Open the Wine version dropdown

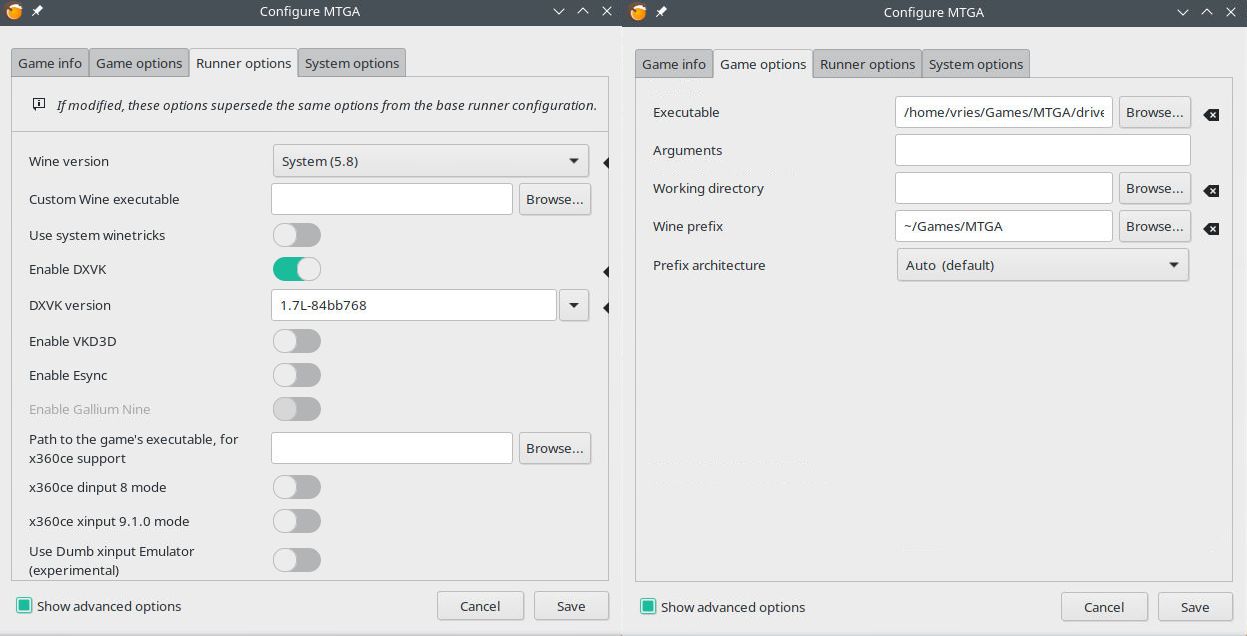coord(431,161)
